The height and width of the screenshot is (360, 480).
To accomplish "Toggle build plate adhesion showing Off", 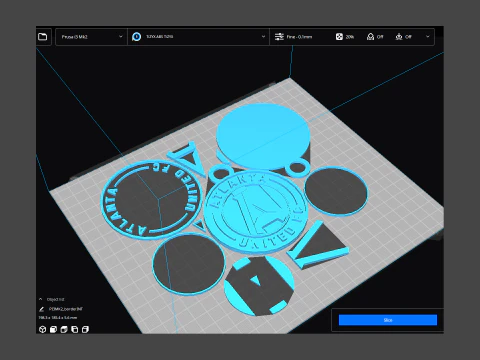I will coord(403,37).
